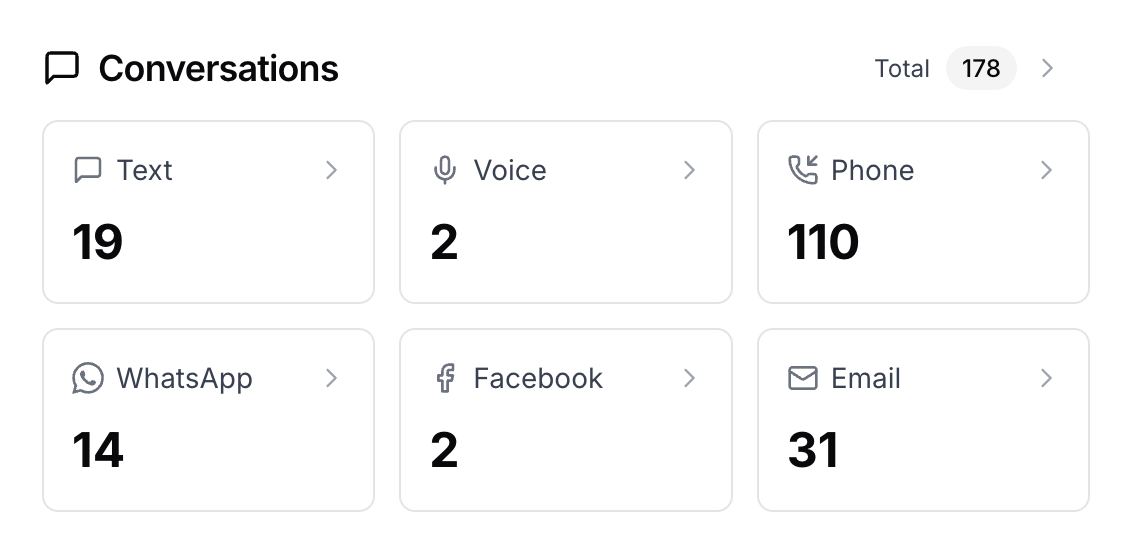Expand the Facebook card chevron
Screen dimensions: 1130x548
690,378
